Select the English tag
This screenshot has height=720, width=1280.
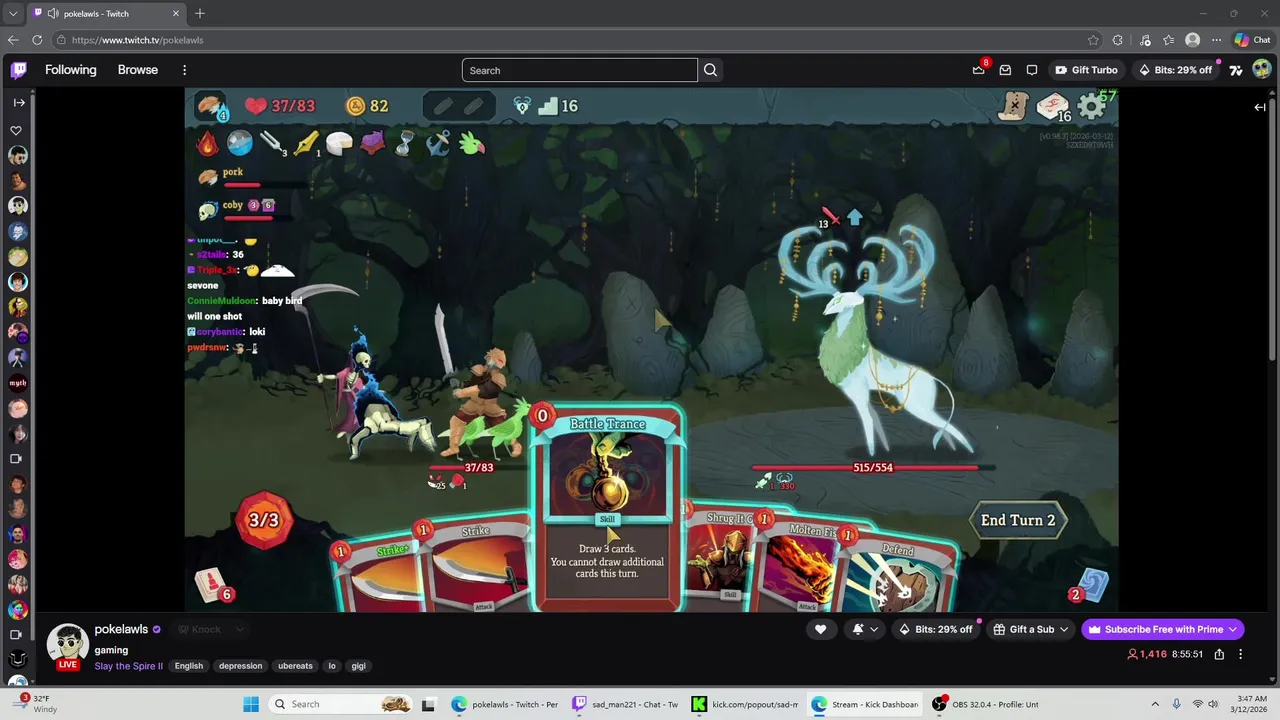(188, 666)
